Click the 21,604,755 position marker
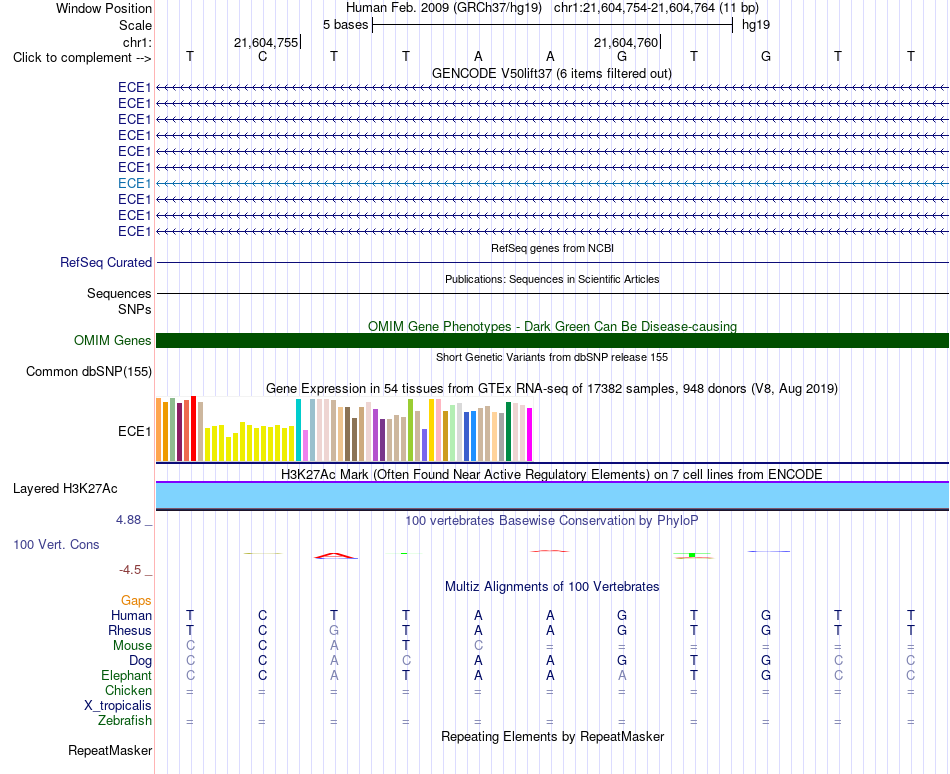The image size is (950, 774). click(266, 42)
